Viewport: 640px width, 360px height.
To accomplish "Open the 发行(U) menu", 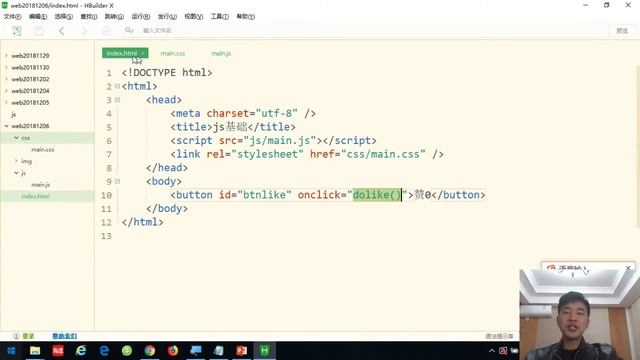I will click(167, 17).
